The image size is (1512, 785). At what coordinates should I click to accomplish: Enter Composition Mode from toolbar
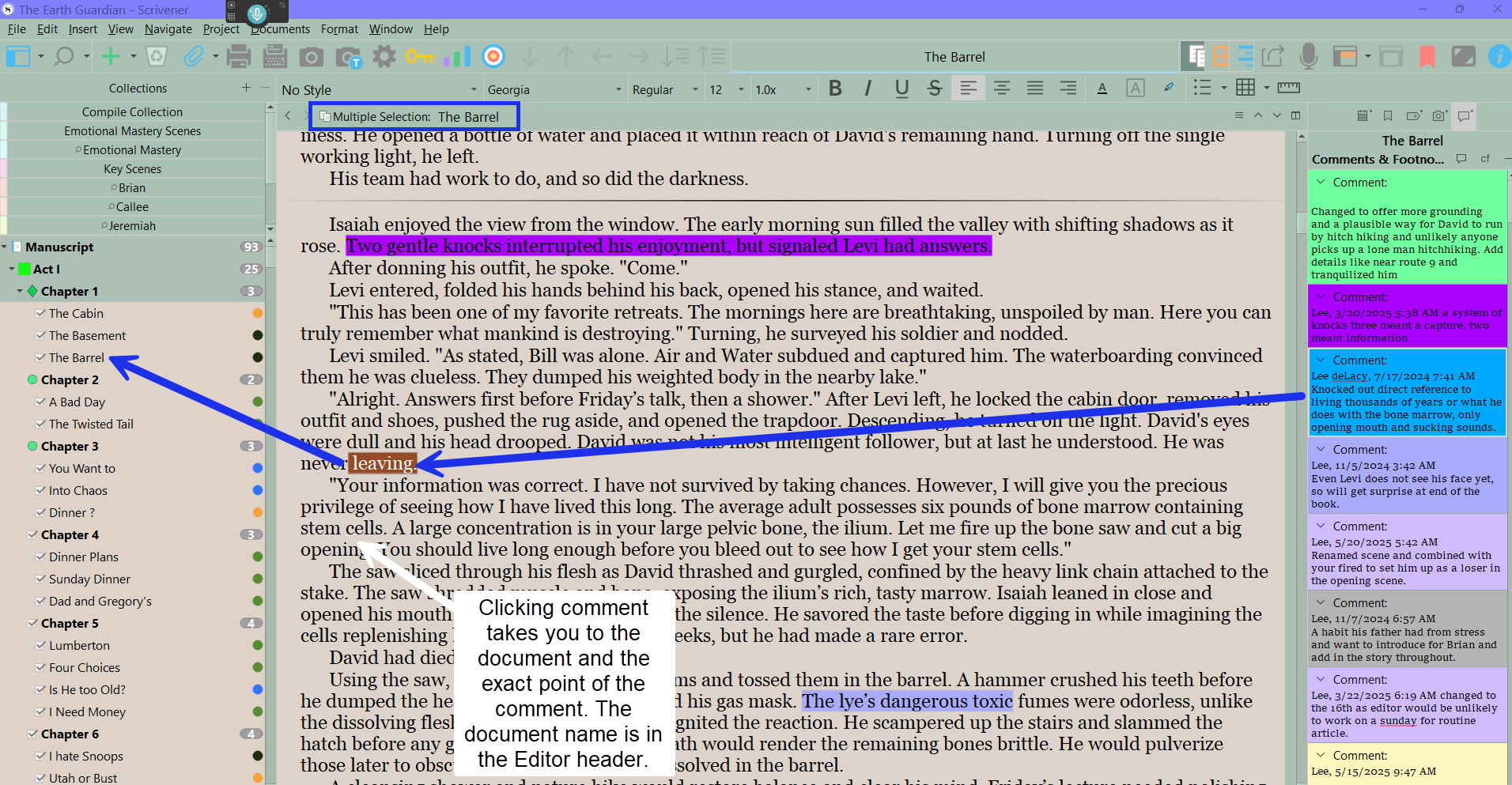click(x=1463, y=56)
